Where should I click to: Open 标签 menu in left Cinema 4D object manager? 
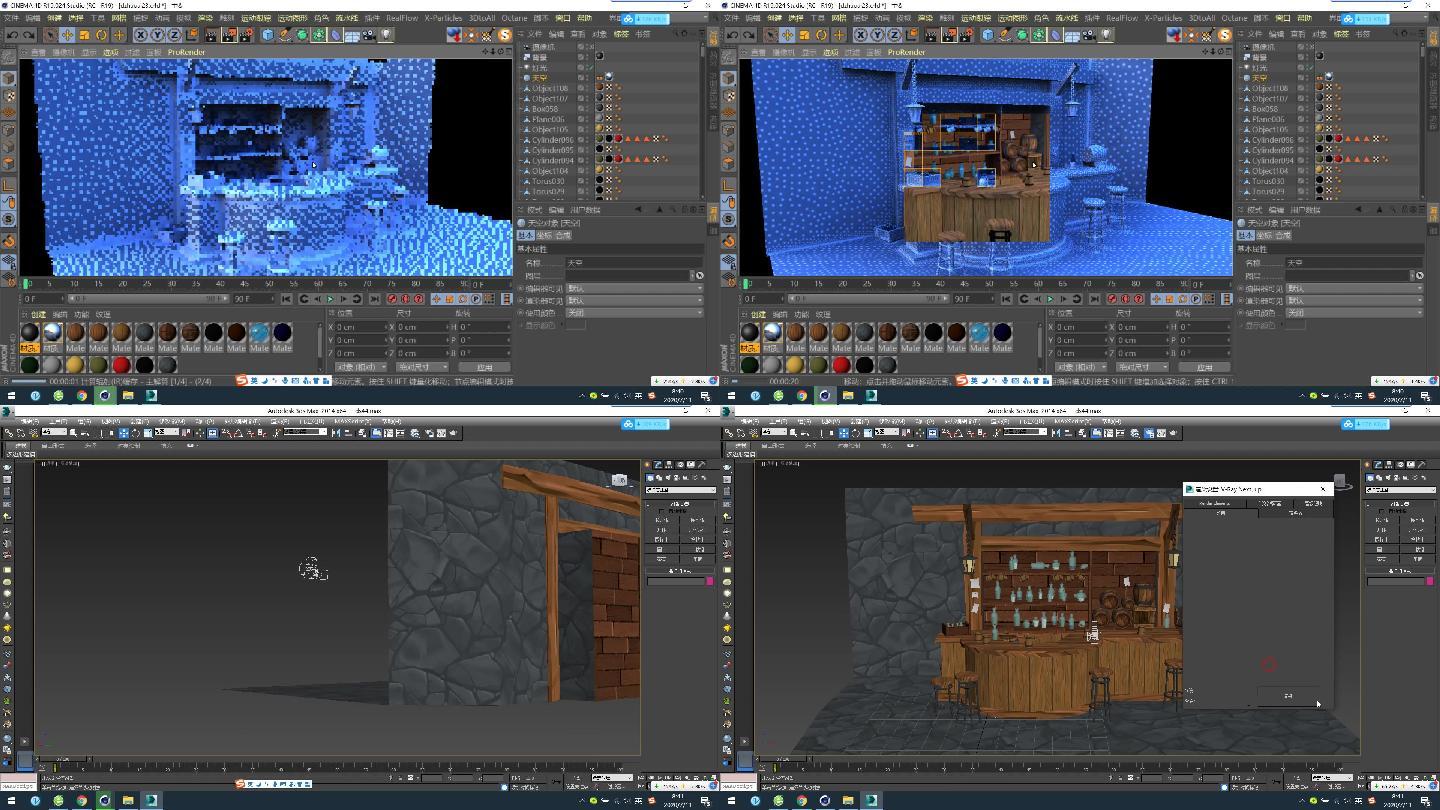pos(621,33)
